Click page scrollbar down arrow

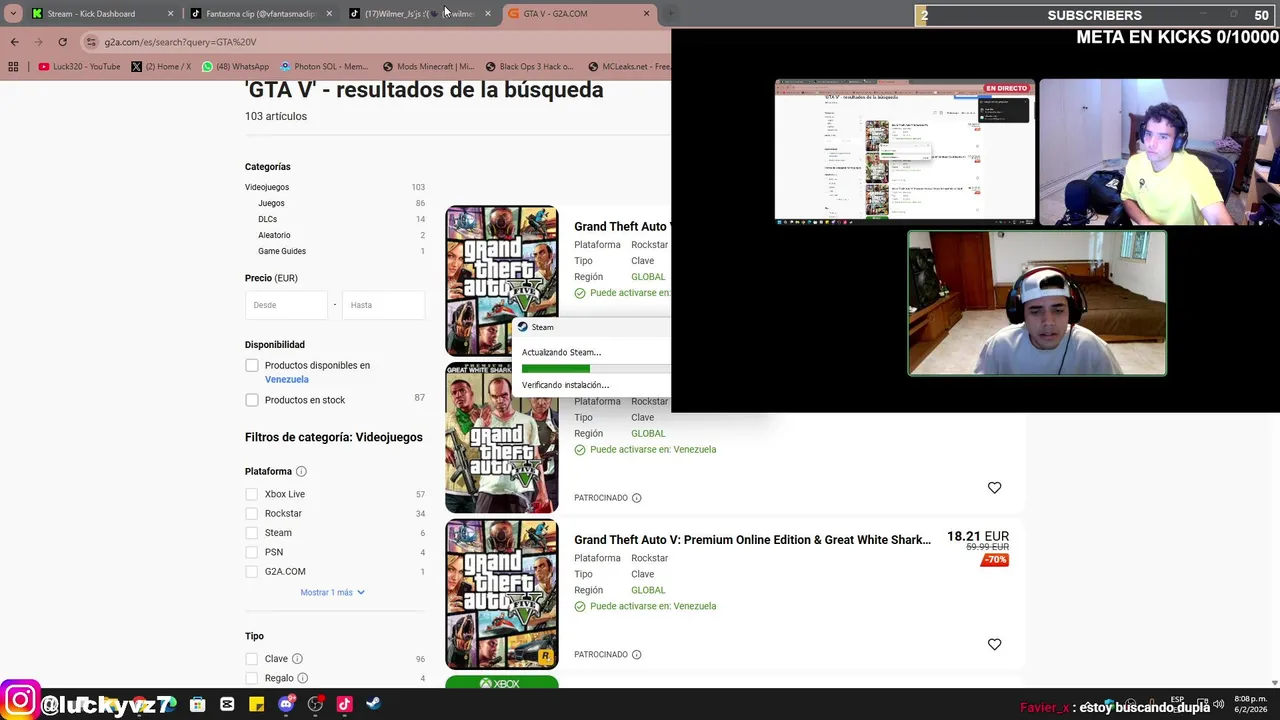(x=1274, y=683)
